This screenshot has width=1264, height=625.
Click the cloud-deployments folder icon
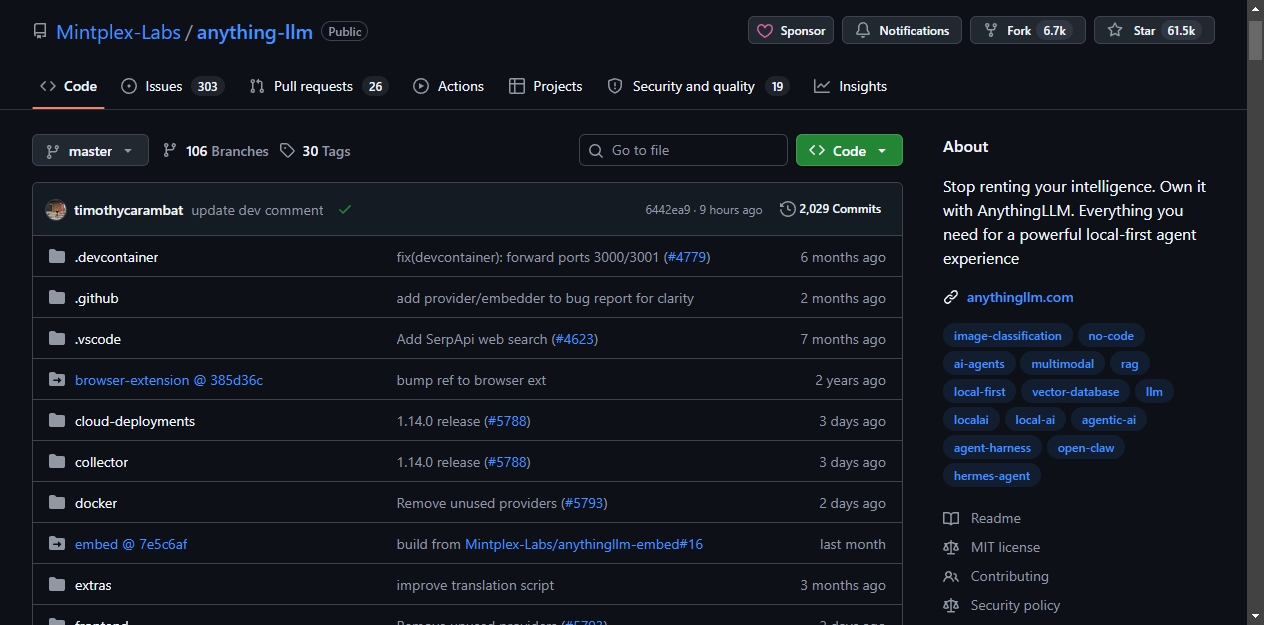pyautogui.click(x=57, y=421)
